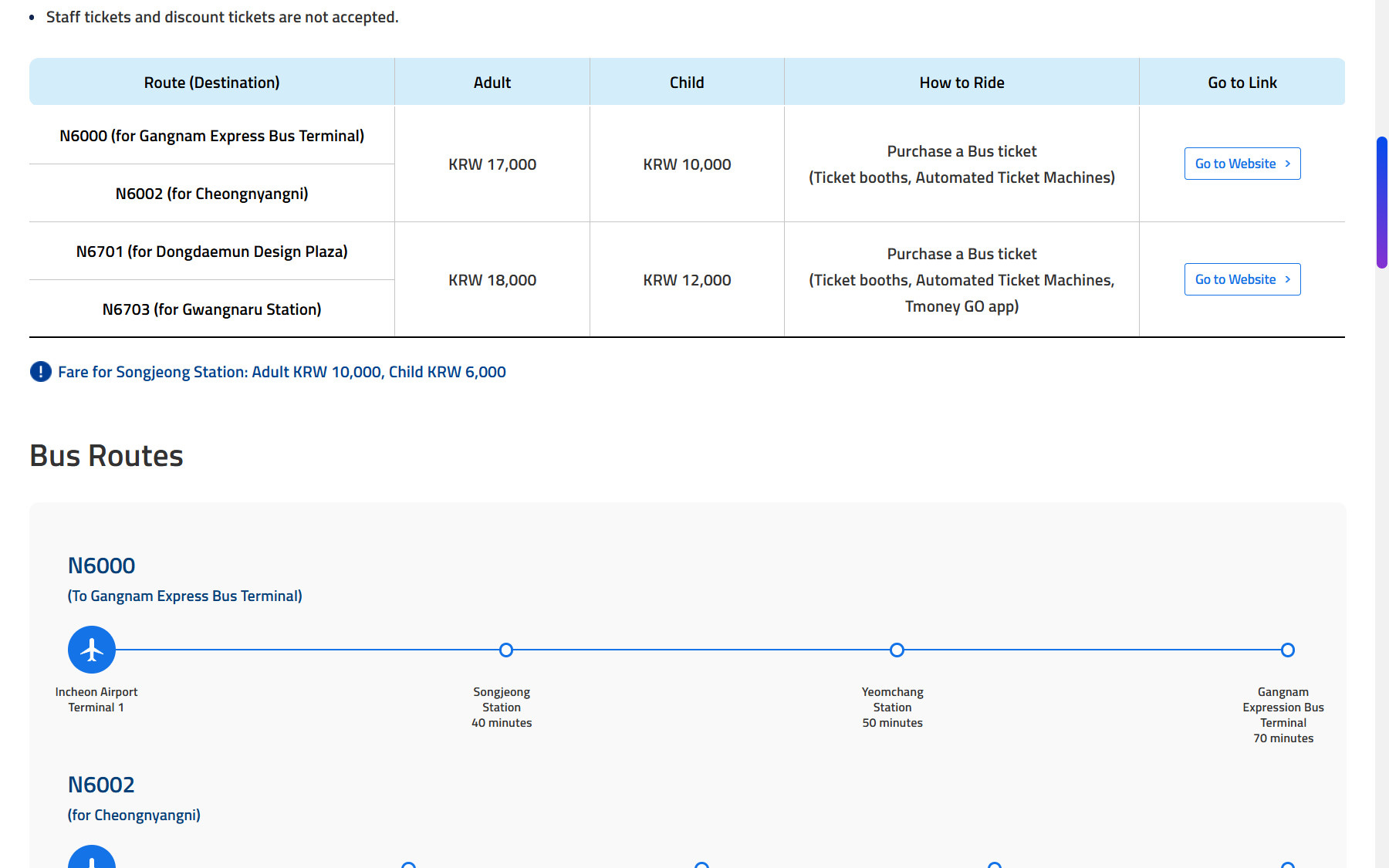Screen dimensions: 1389x868
Task: Click the page vertical scrollbar thumb
Action: point(1382,202)
